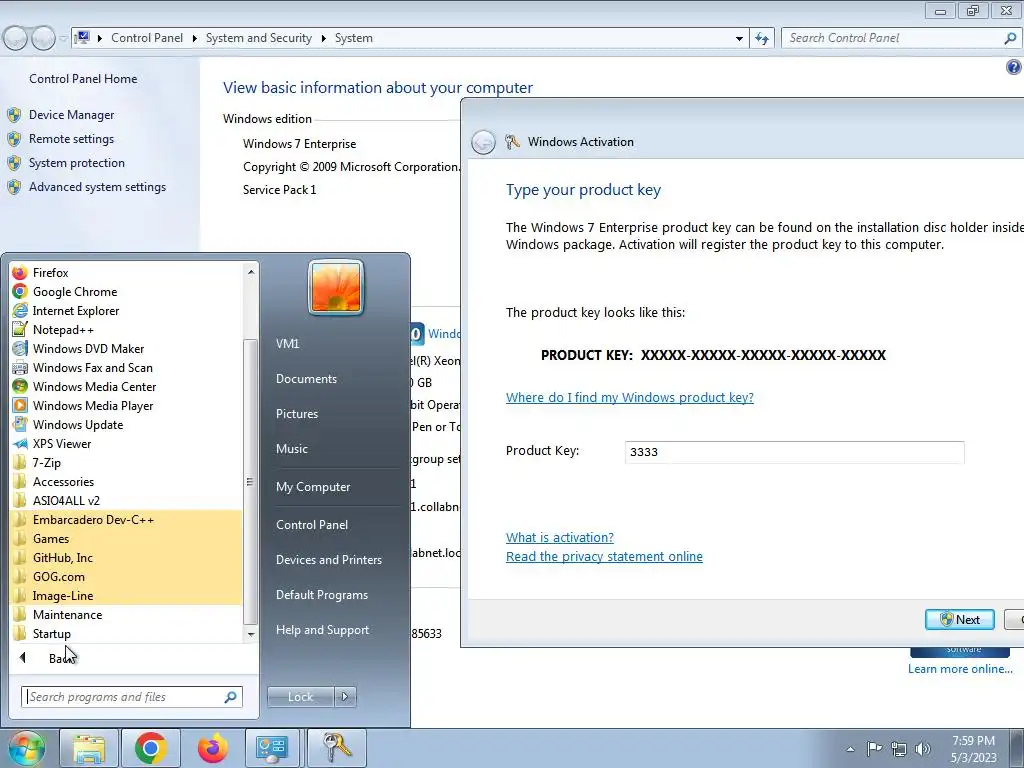Open Firefox from the taskbar

[x=212, y=748]
